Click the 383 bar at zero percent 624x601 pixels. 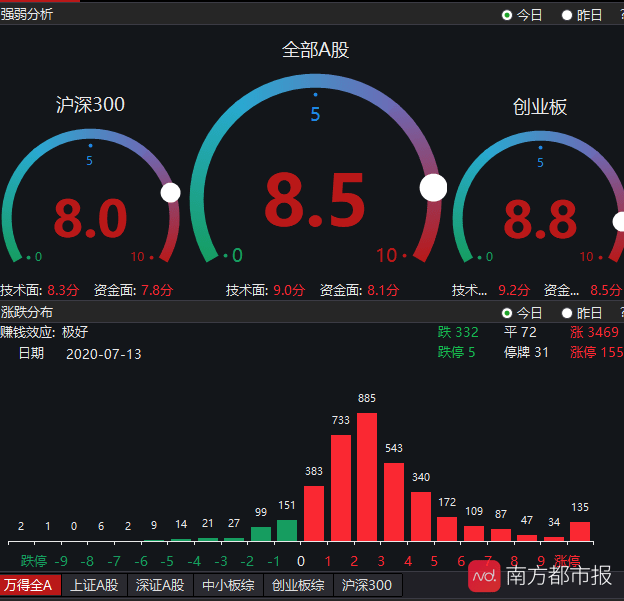314,513
